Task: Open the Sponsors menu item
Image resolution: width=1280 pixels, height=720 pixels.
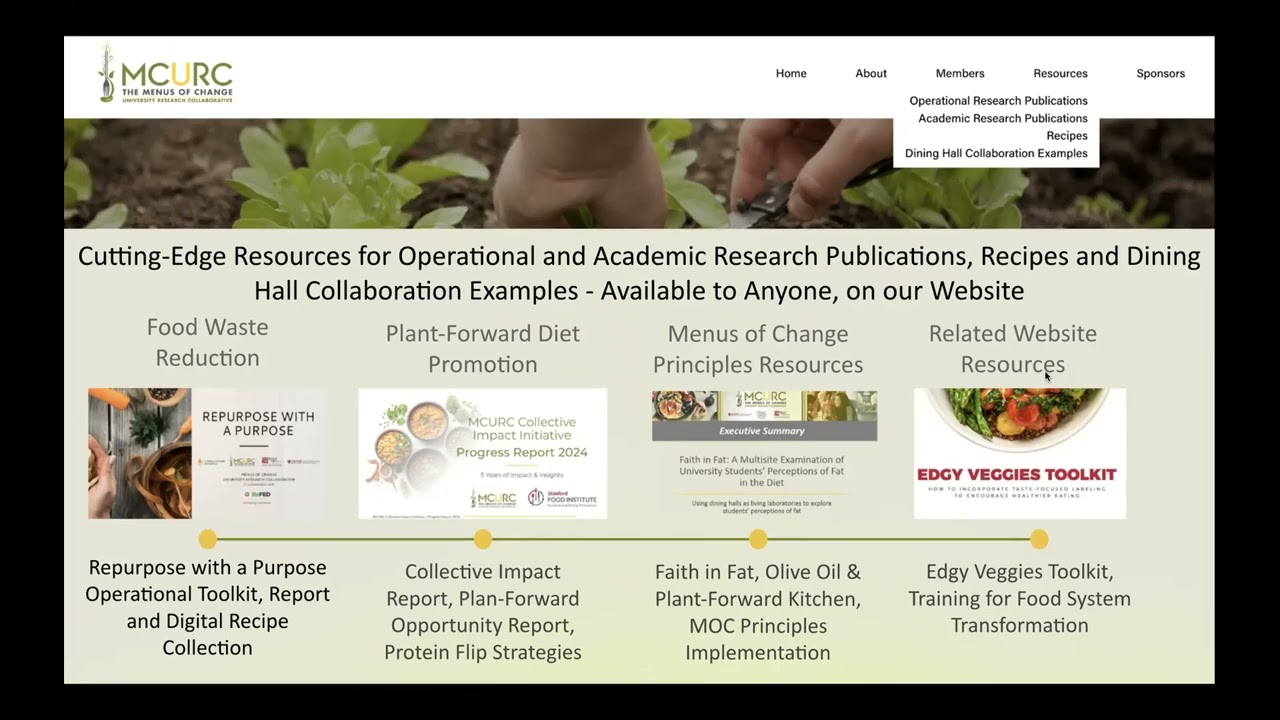Action: 1161,73
